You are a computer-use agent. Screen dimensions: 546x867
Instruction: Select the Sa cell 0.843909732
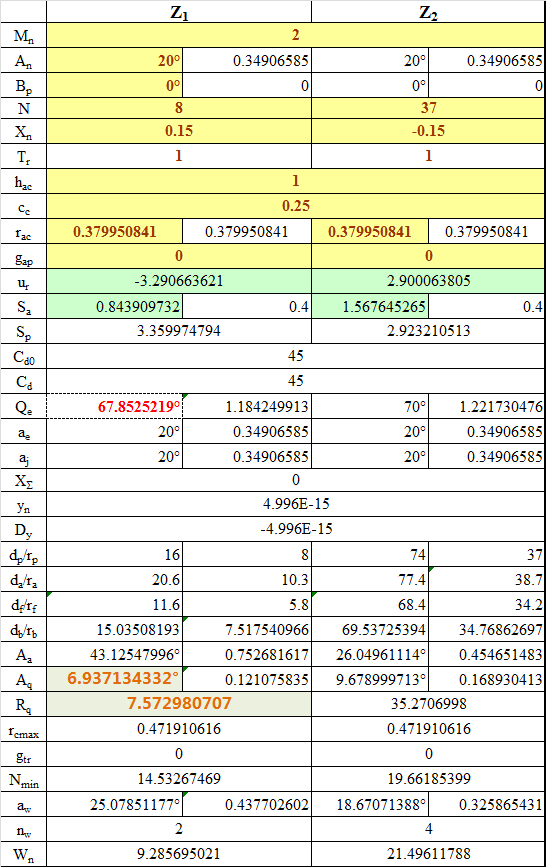pos(115,306)
